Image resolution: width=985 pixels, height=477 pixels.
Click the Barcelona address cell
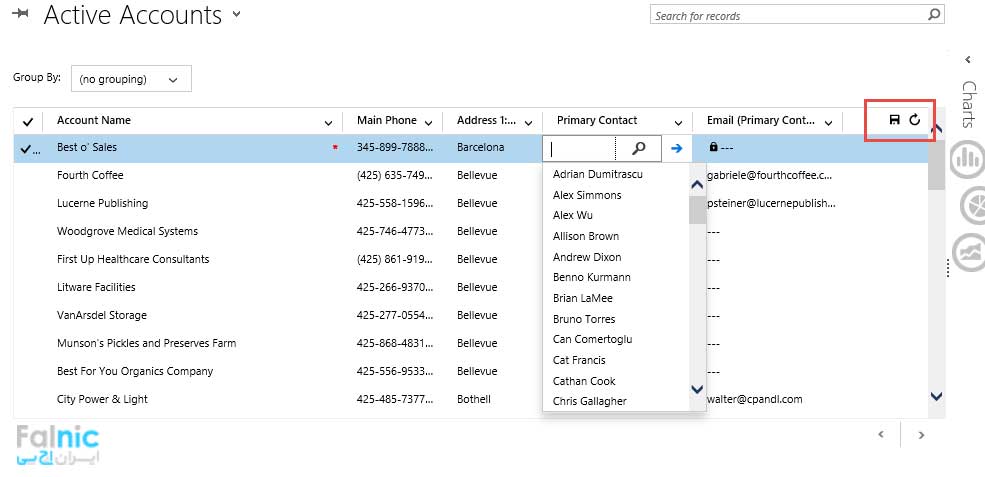coord(481,147)
